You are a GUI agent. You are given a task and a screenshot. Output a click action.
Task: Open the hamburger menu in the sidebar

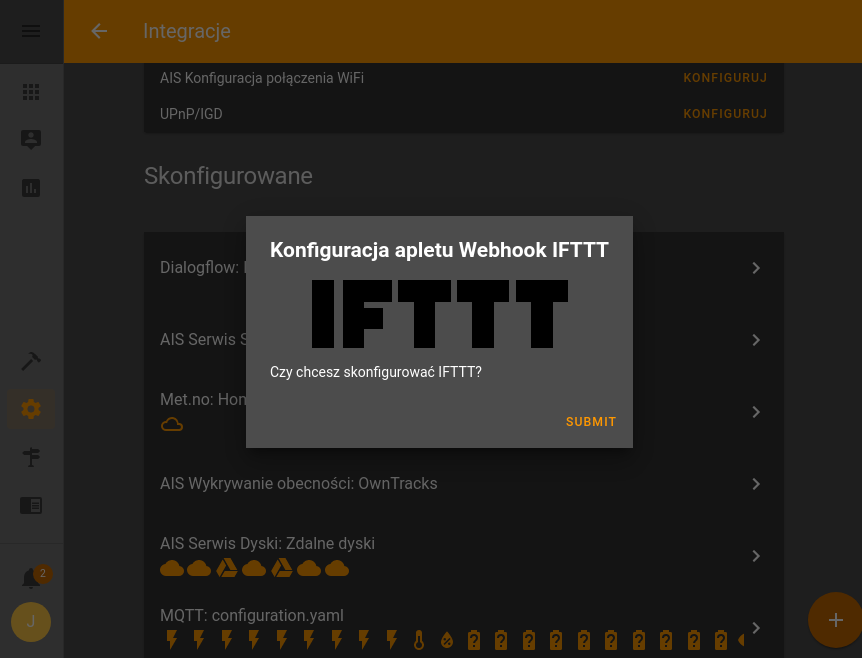pyautogui.click(x=31, y=31)
